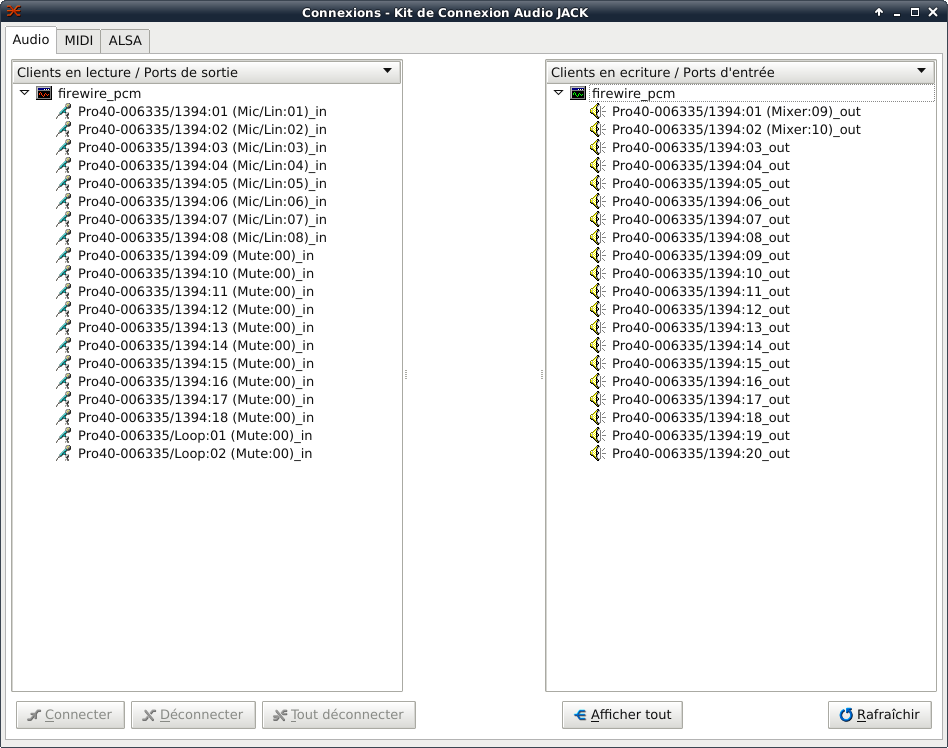
Task: Click the microphone icon for Mic/Lin:05_in port
Action: tap(63, 184)
